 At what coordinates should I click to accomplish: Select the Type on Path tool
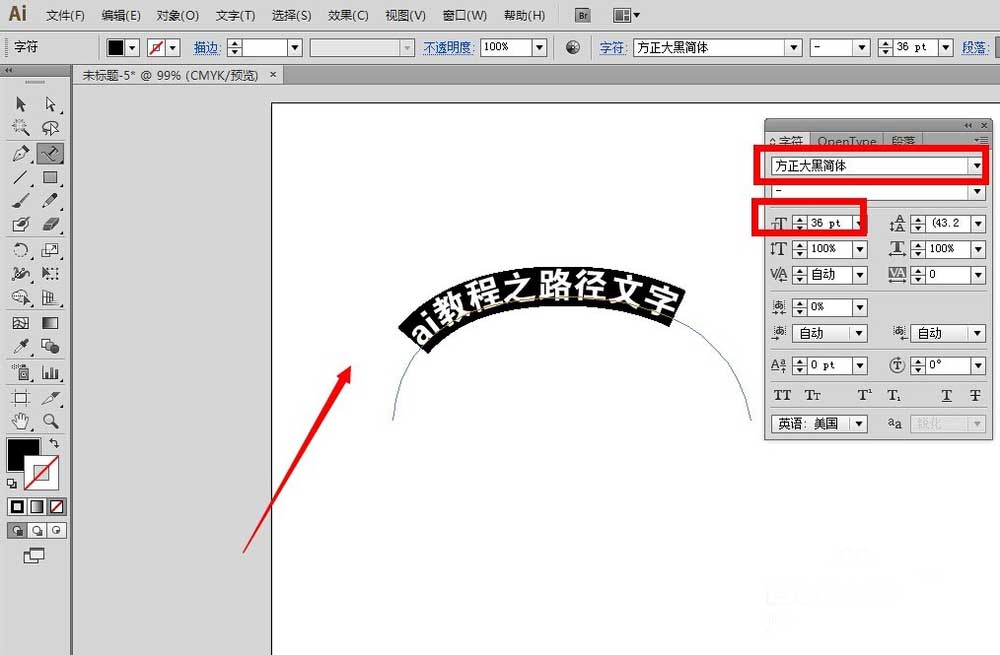click(50, 153)
